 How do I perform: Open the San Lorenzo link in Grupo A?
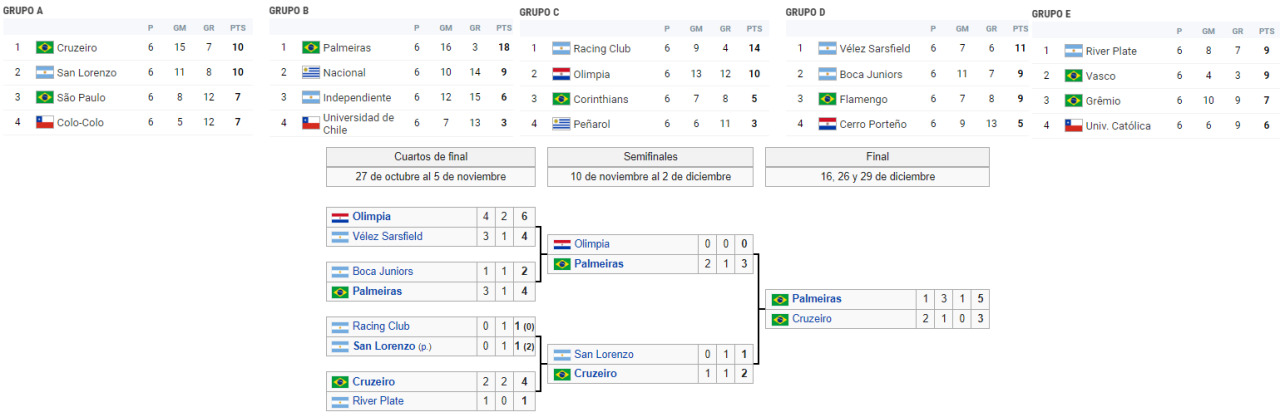pyautogui.click(x=87, y=72)
